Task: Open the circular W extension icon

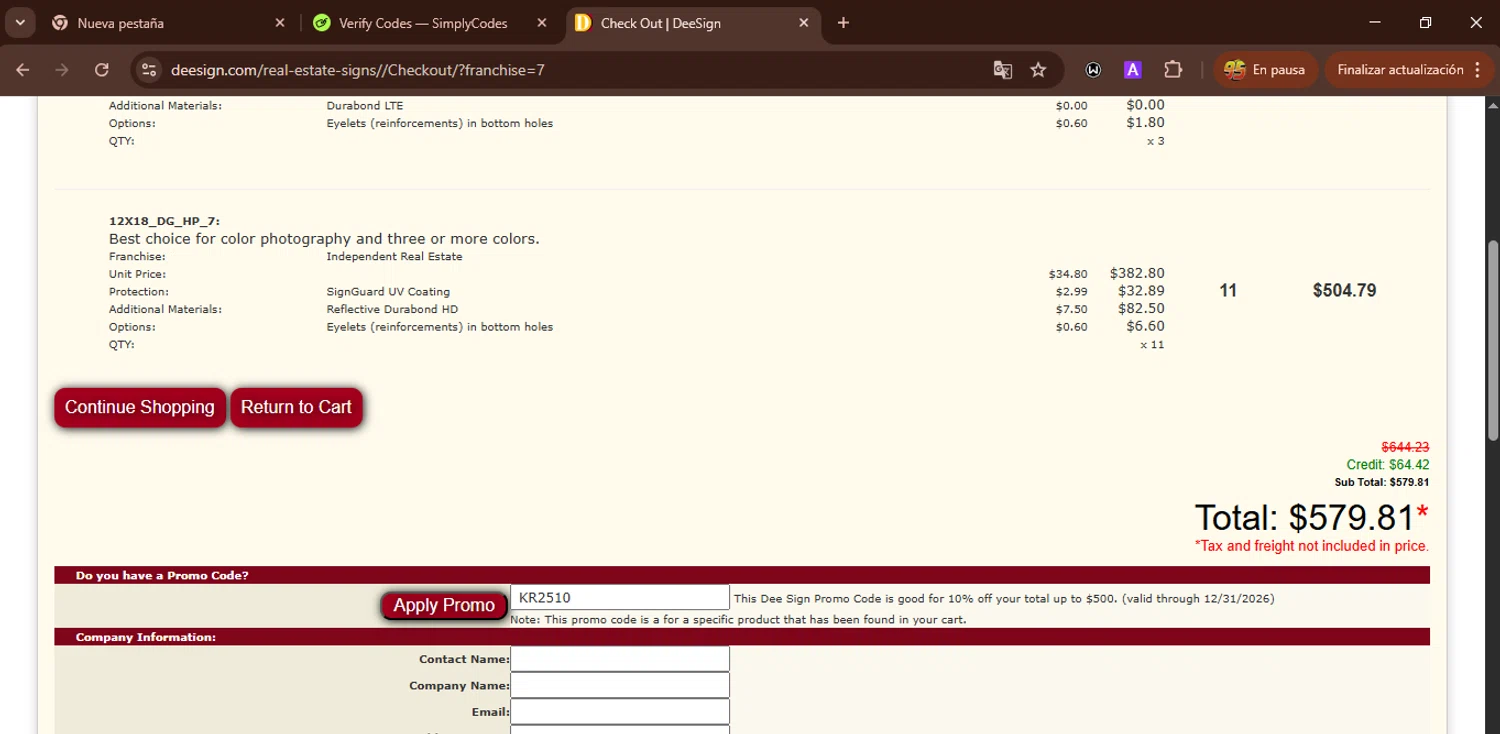Action: pyautogui.click(x=1094, y=70)
